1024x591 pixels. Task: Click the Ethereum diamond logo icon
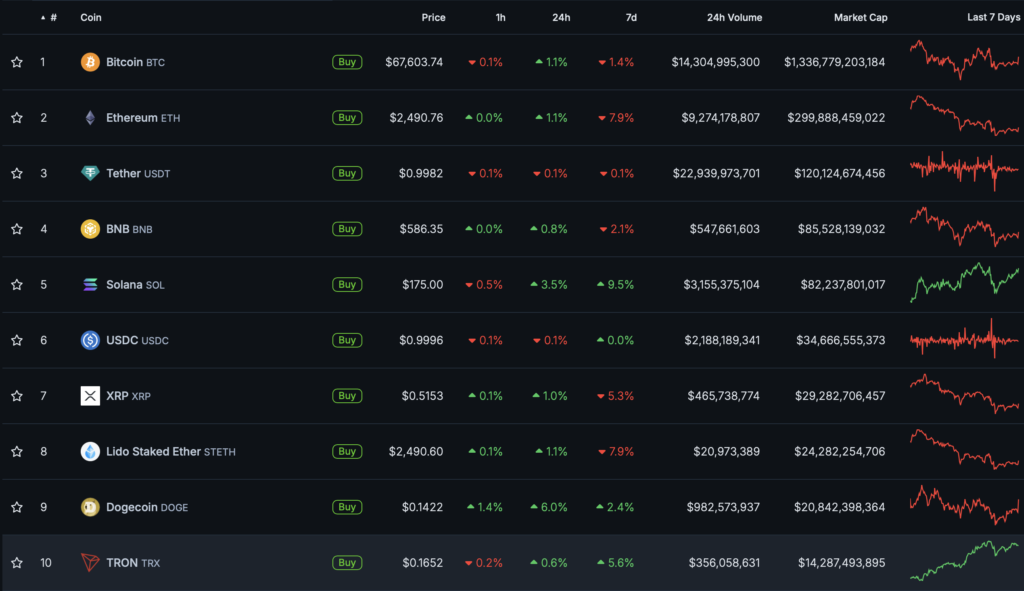[90, 118]
